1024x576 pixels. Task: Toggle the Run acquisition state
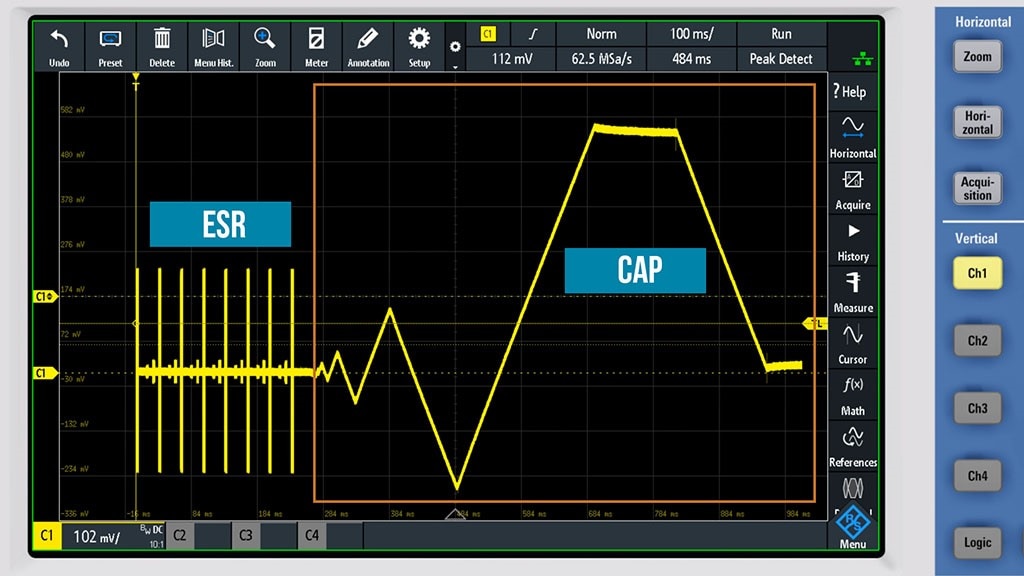[x=781, y=34]
